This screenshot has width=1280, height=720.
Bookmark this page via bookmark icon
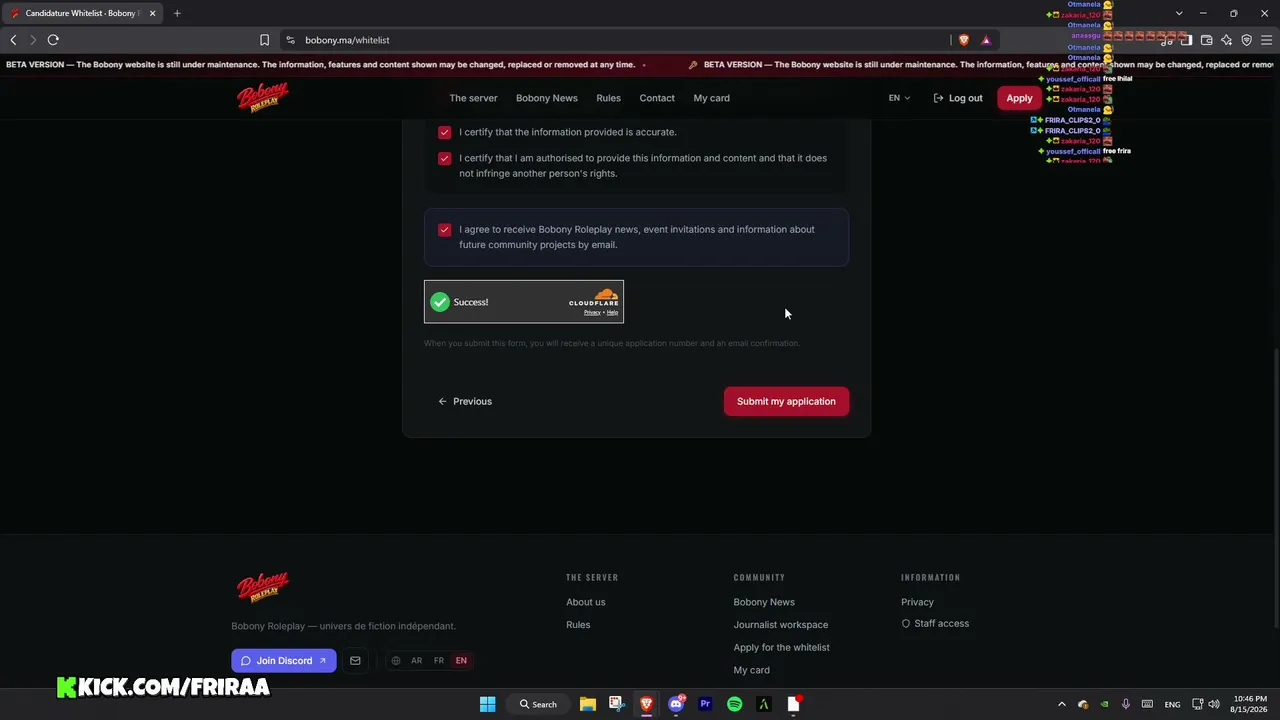click(x=264, y=40)
